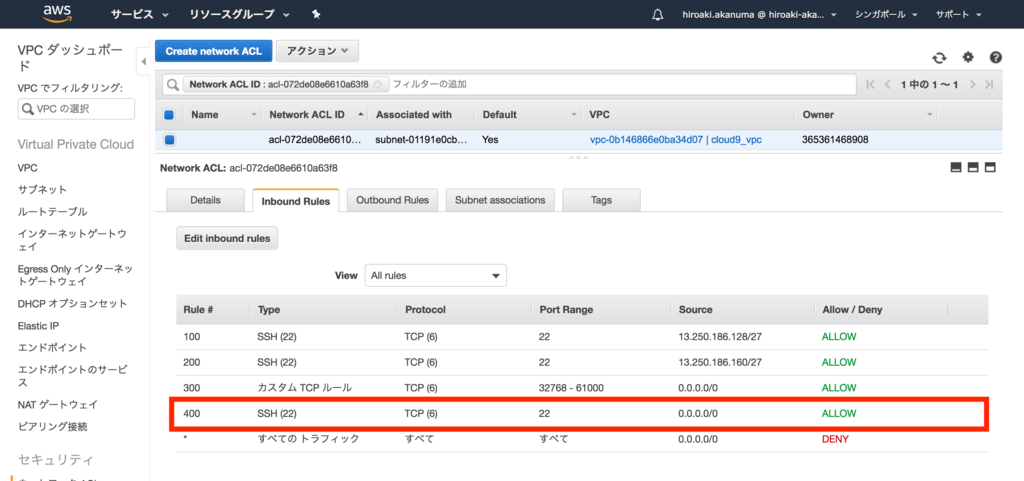Open DHCP オプションセット in the sidebar

tap(72, 303)
